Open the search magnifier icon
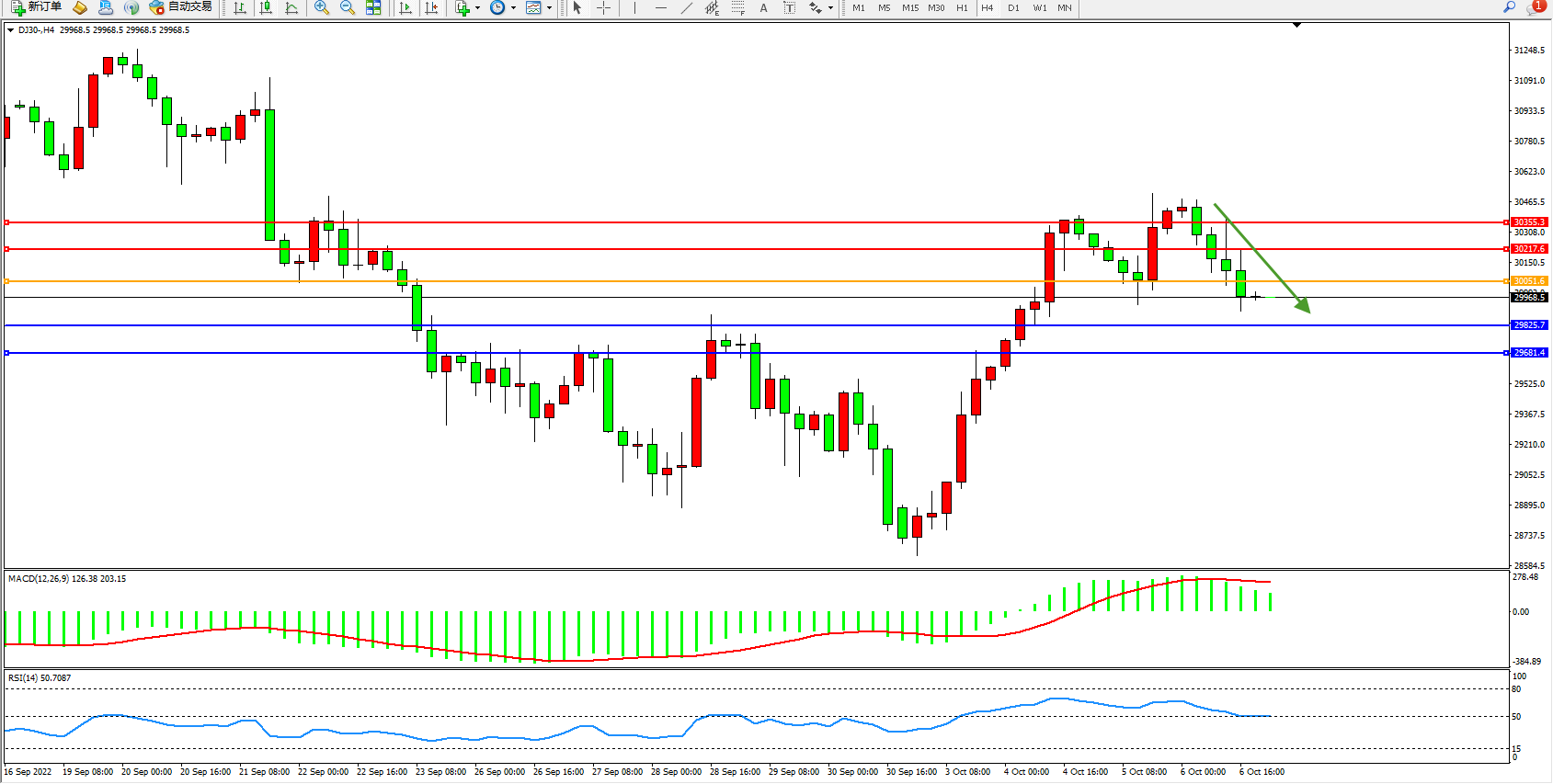Screen dimensions: 1553x784 [1509, 7]
